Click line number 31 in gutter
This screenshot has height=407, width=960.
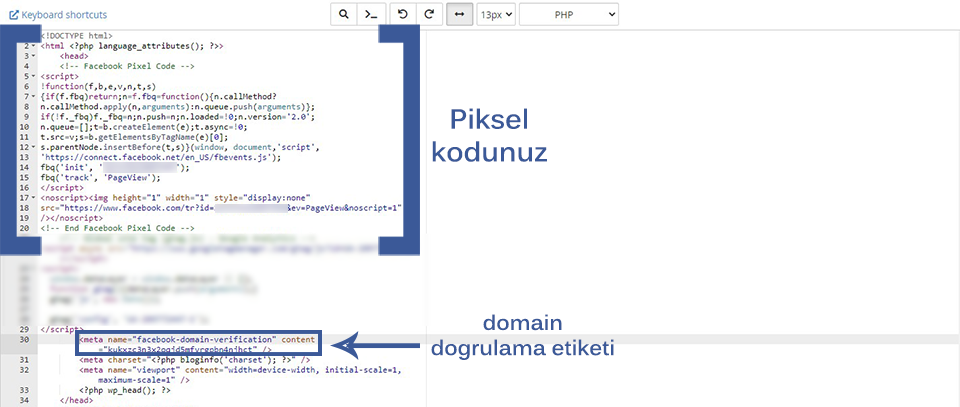coord(24,360)
